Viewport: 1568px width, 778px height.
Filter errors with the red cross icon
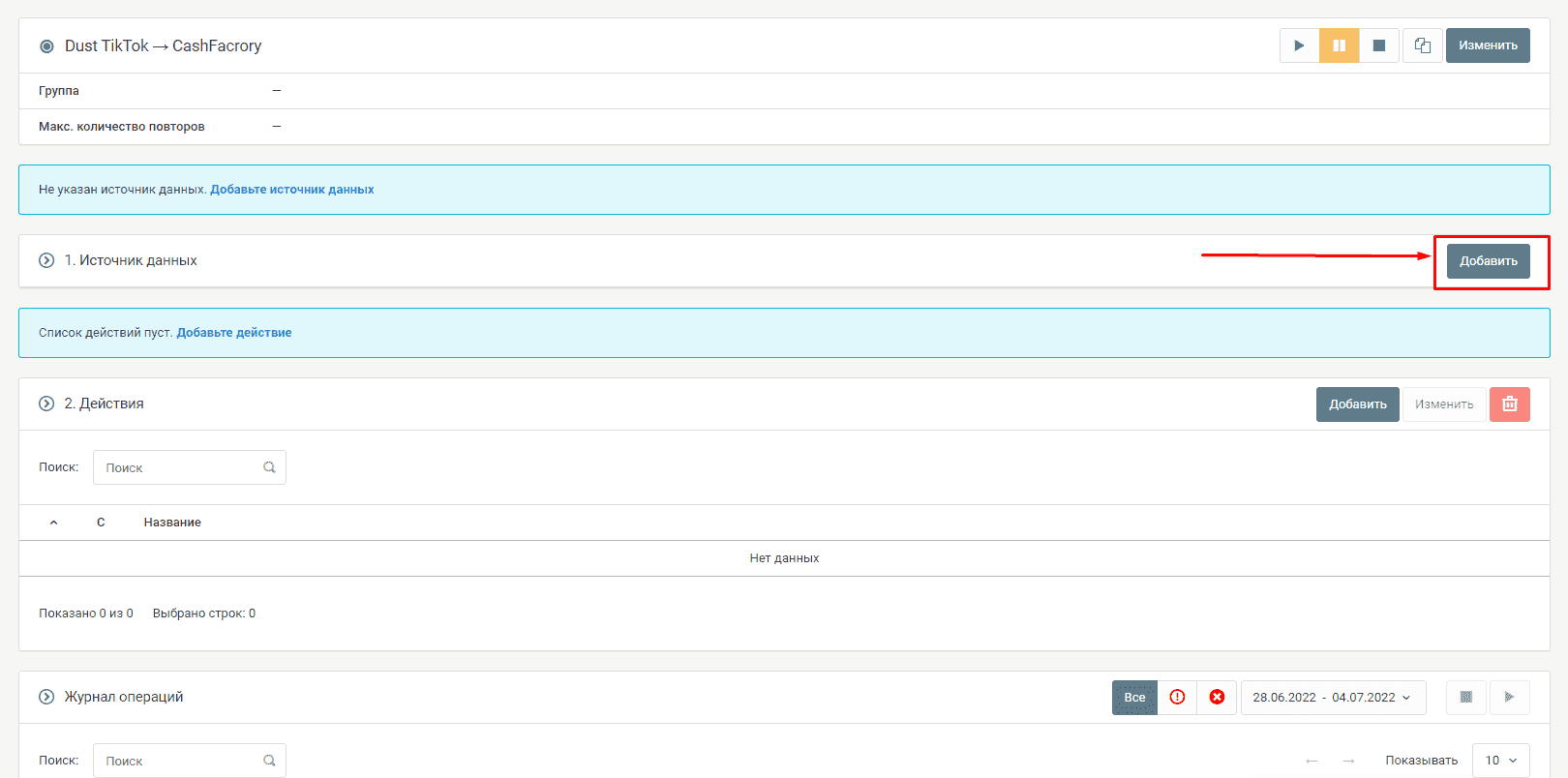pyautogui.click(x=1217, y=697)
